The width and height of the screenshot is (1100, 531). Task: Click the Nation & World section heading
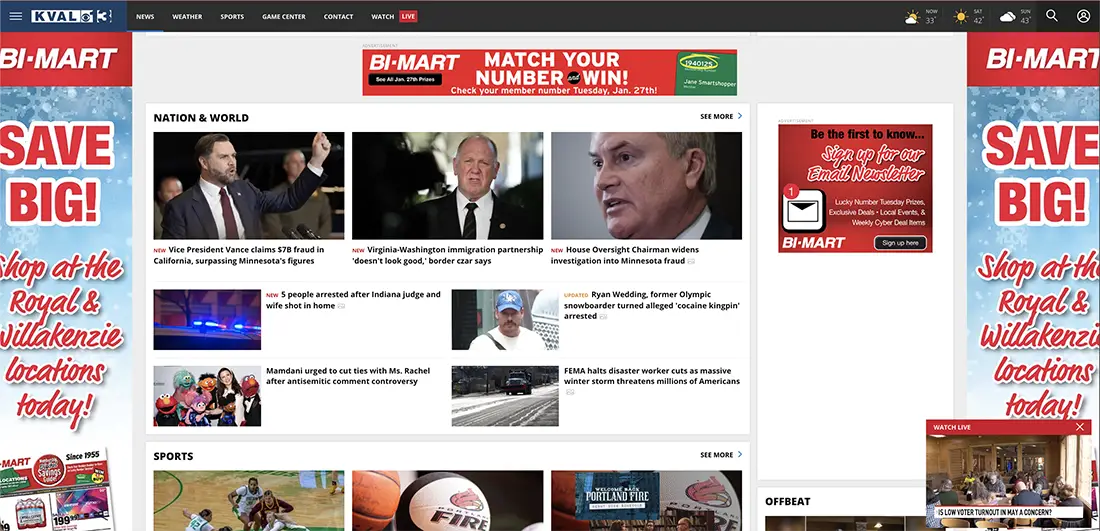coord(201,118)
